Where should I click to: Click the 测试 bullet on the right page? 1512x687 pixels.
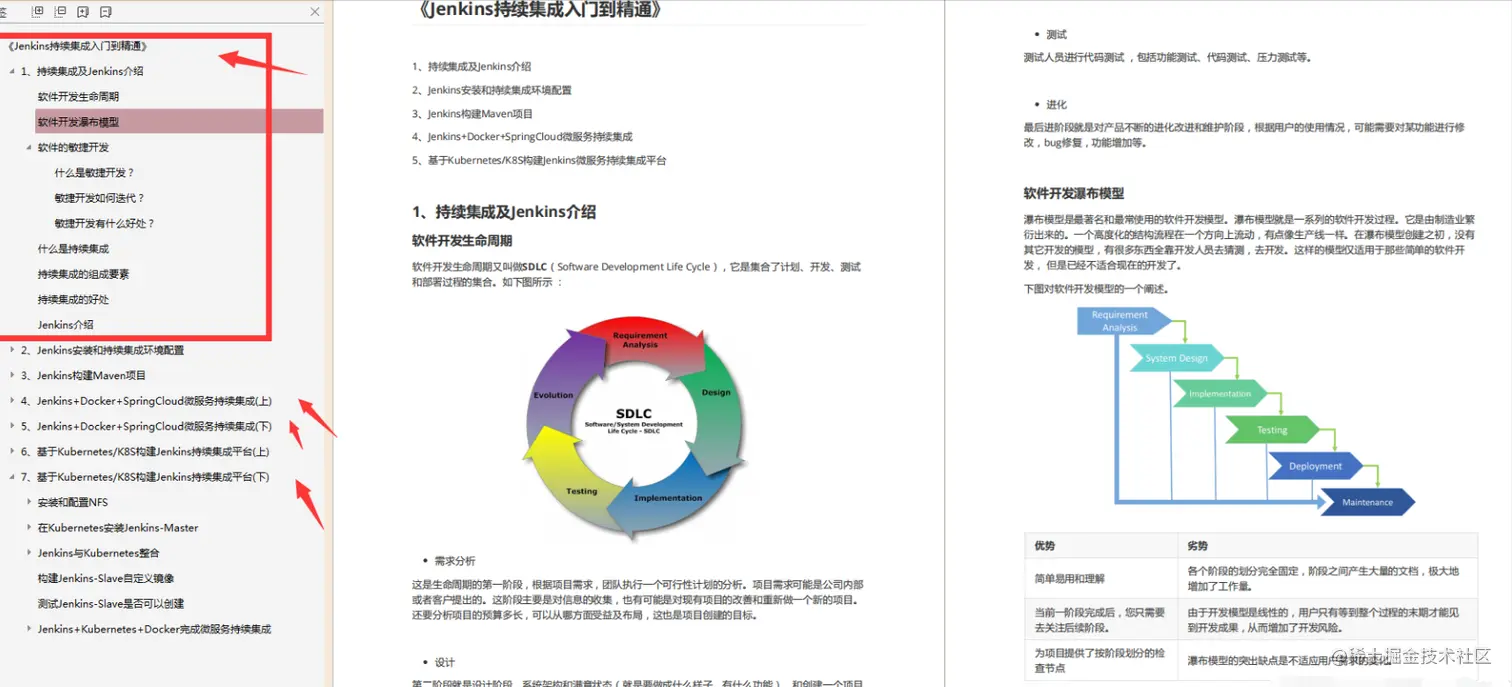point(1056,34)
